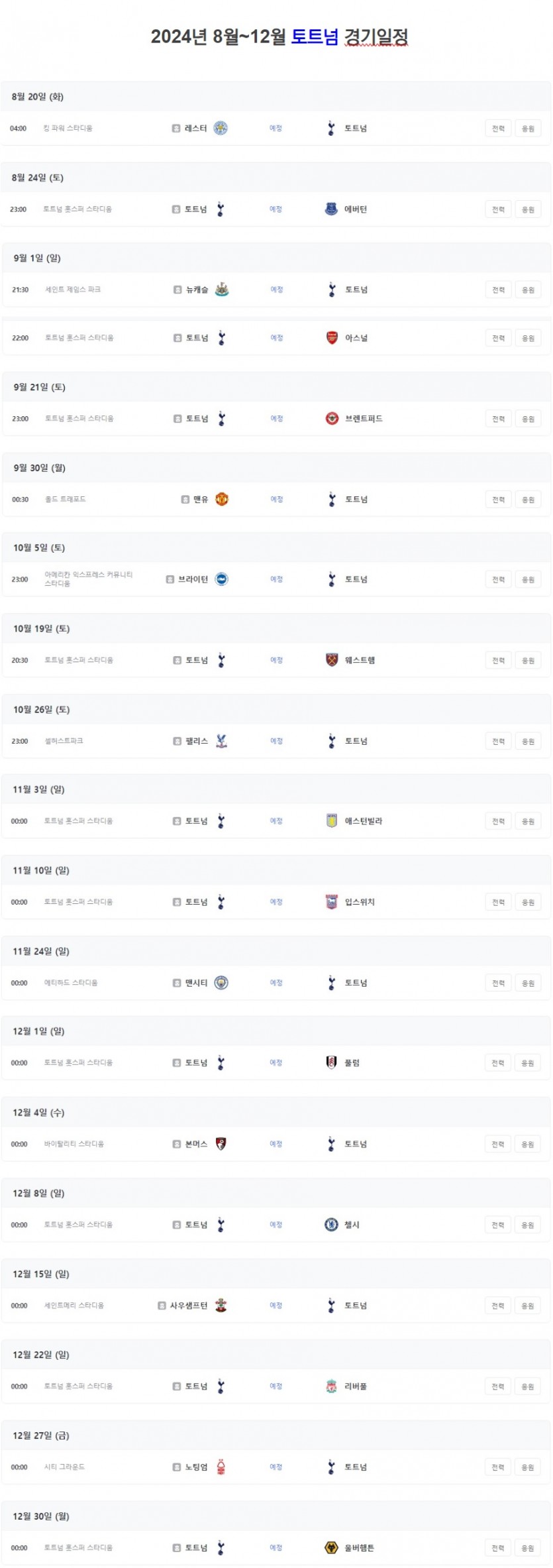Click the Brentford crest beside 브렌트퍼드
The image size is (553, 1568).
click(x=332, y=419)
